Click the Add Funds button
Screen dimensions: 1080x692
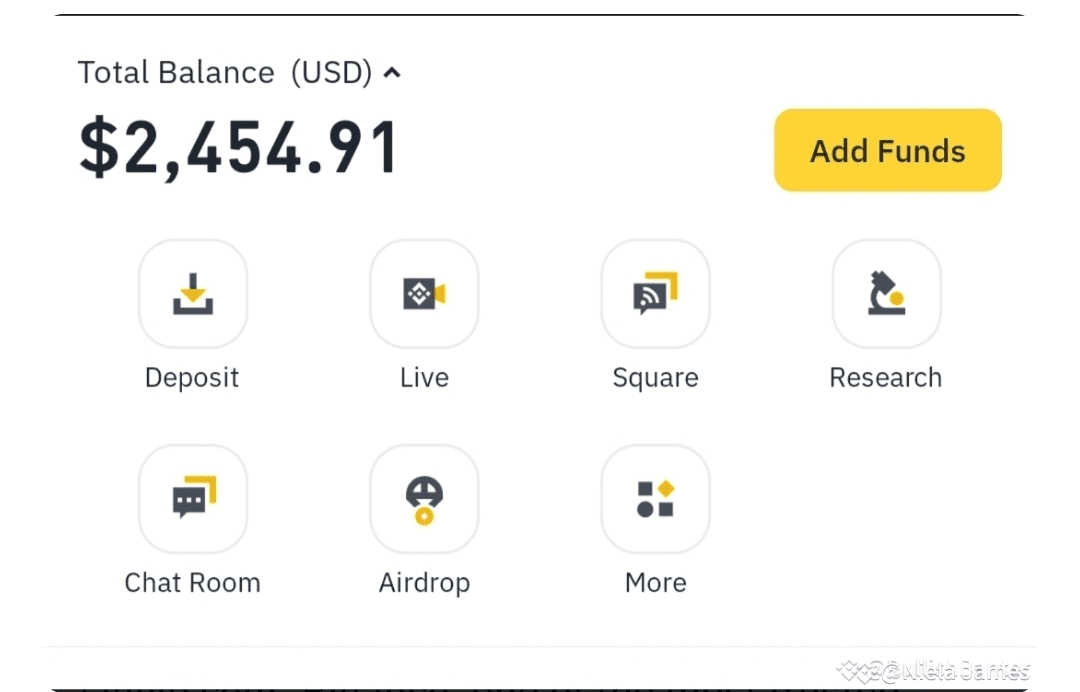(888, 151)
